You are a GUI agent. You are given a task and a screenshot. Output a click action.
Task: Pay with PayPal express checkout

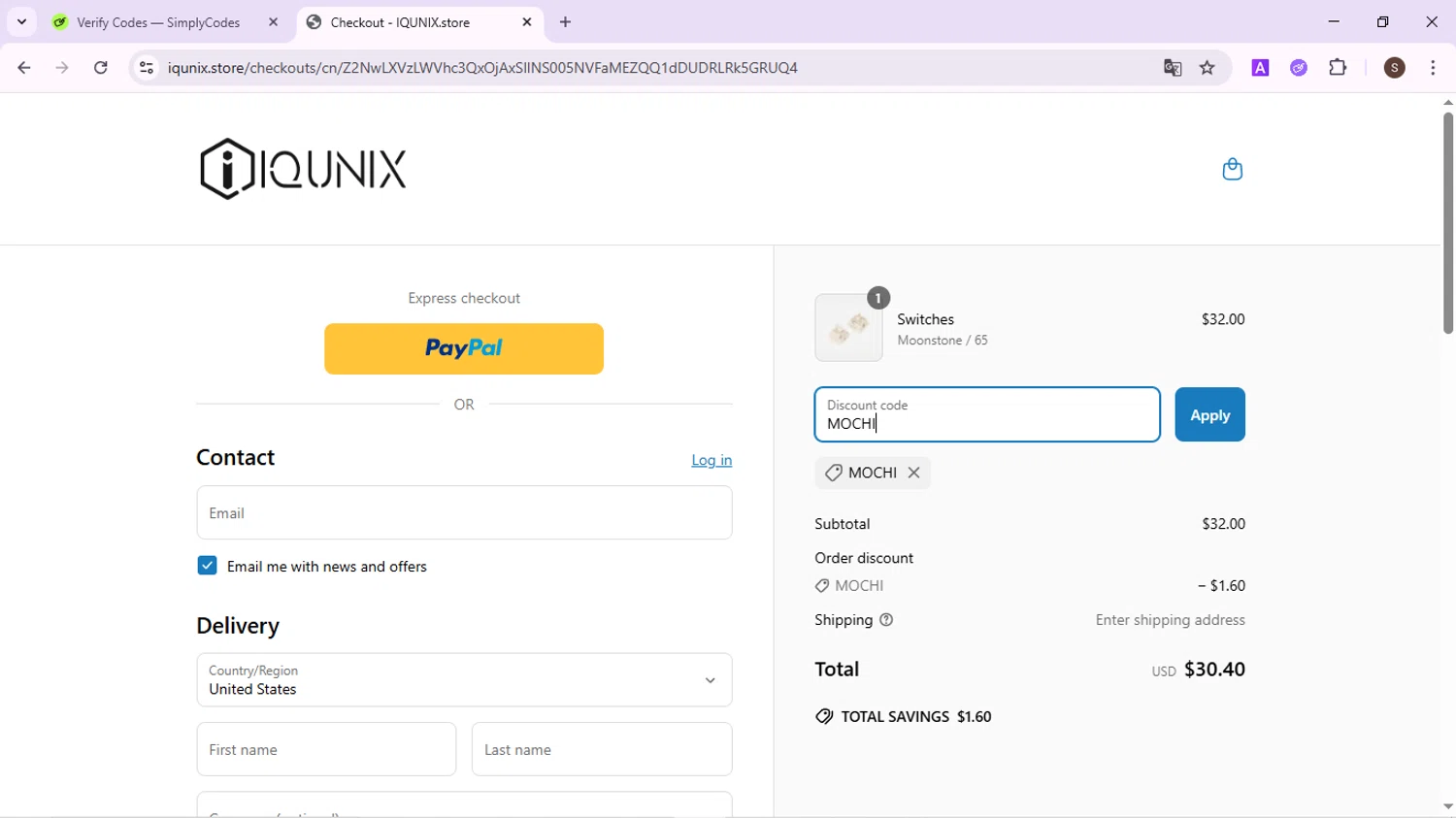click(x=464, y=348)
